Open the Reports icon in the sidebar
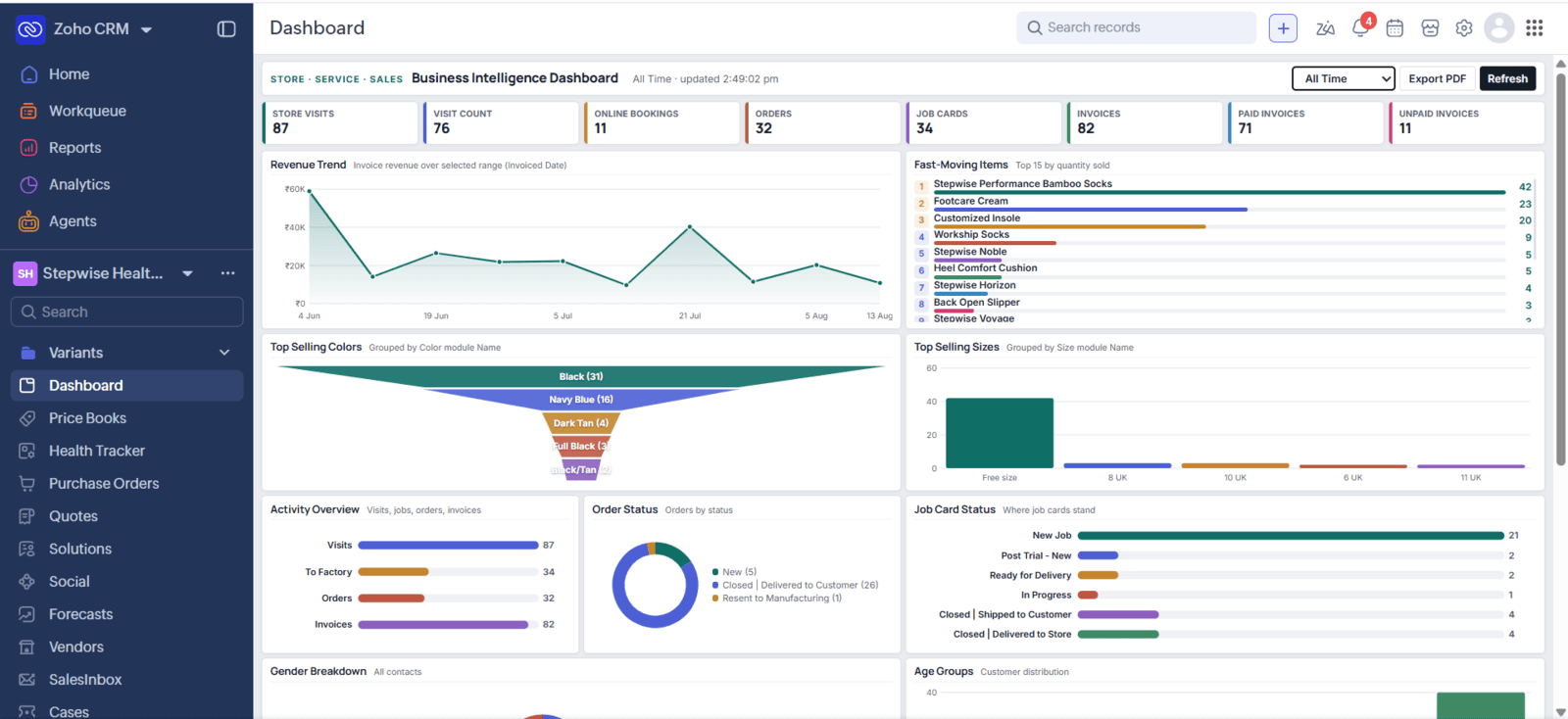The width and height of the screenshot is (1568, 719). coord(29,148)
